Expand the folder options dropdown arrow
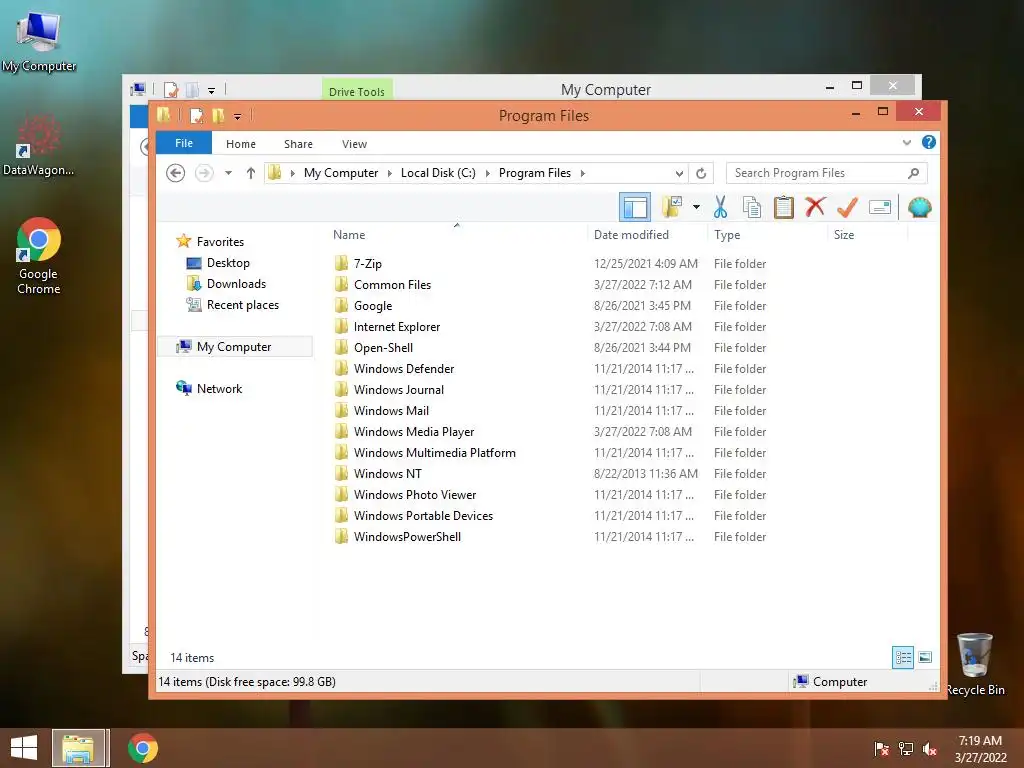The width and height of the screenshot is (1024, 768). [696, 208]
